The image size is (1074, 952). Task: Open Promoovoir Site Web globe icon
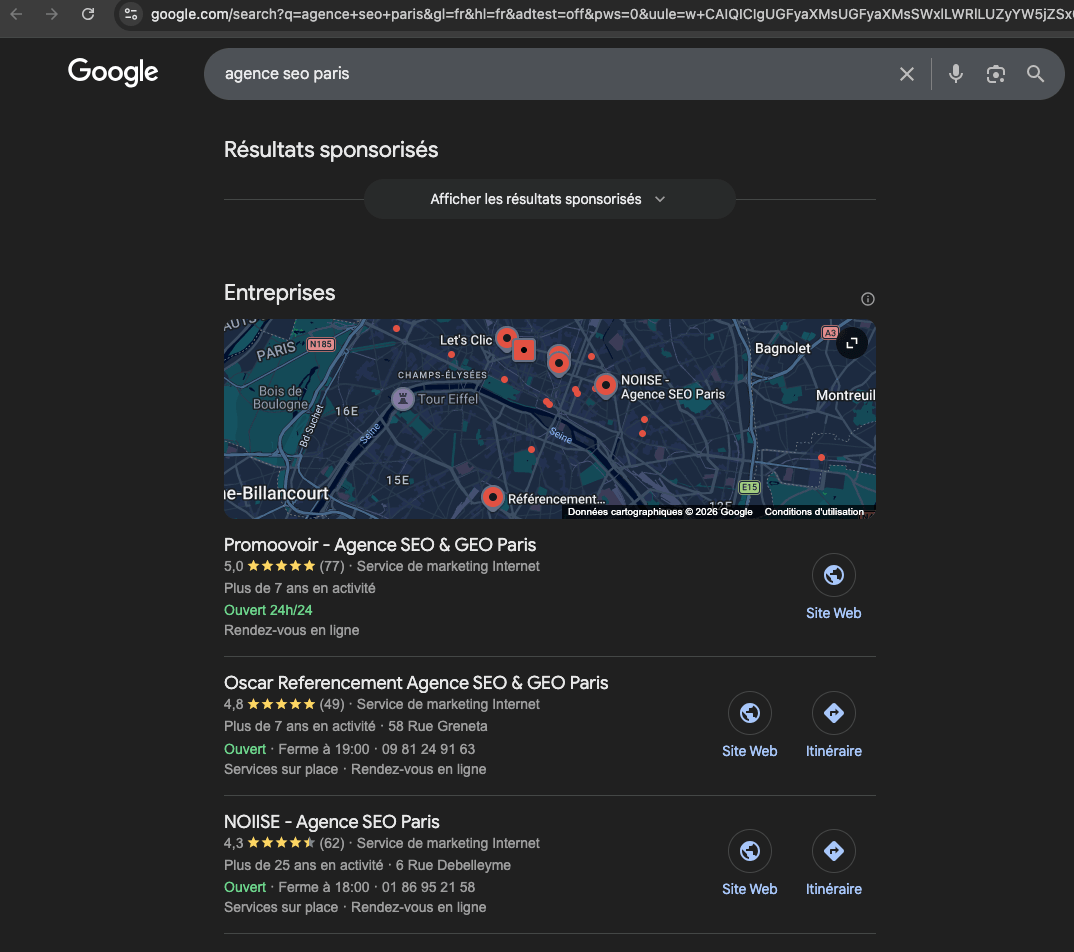[x=834, y=575]
